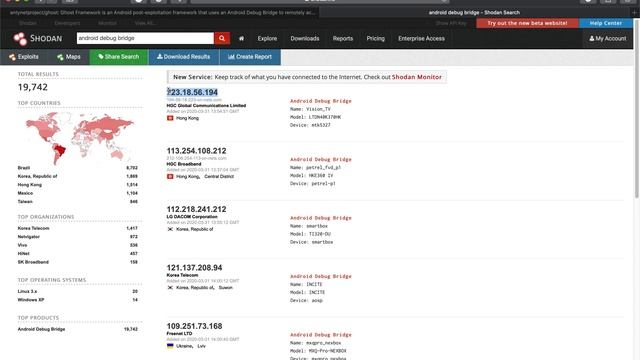Viewport: 640px width, 360px height.
Task: Click the Hong Kong flag under 223.18.56.194
Action: (170, 118)
